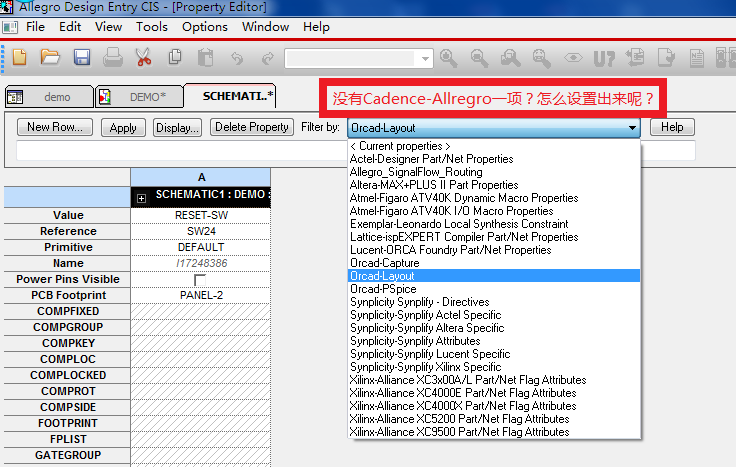The image size is (736, 467).
Task: Click the Print toolbar icon
Action: [113, 58]
